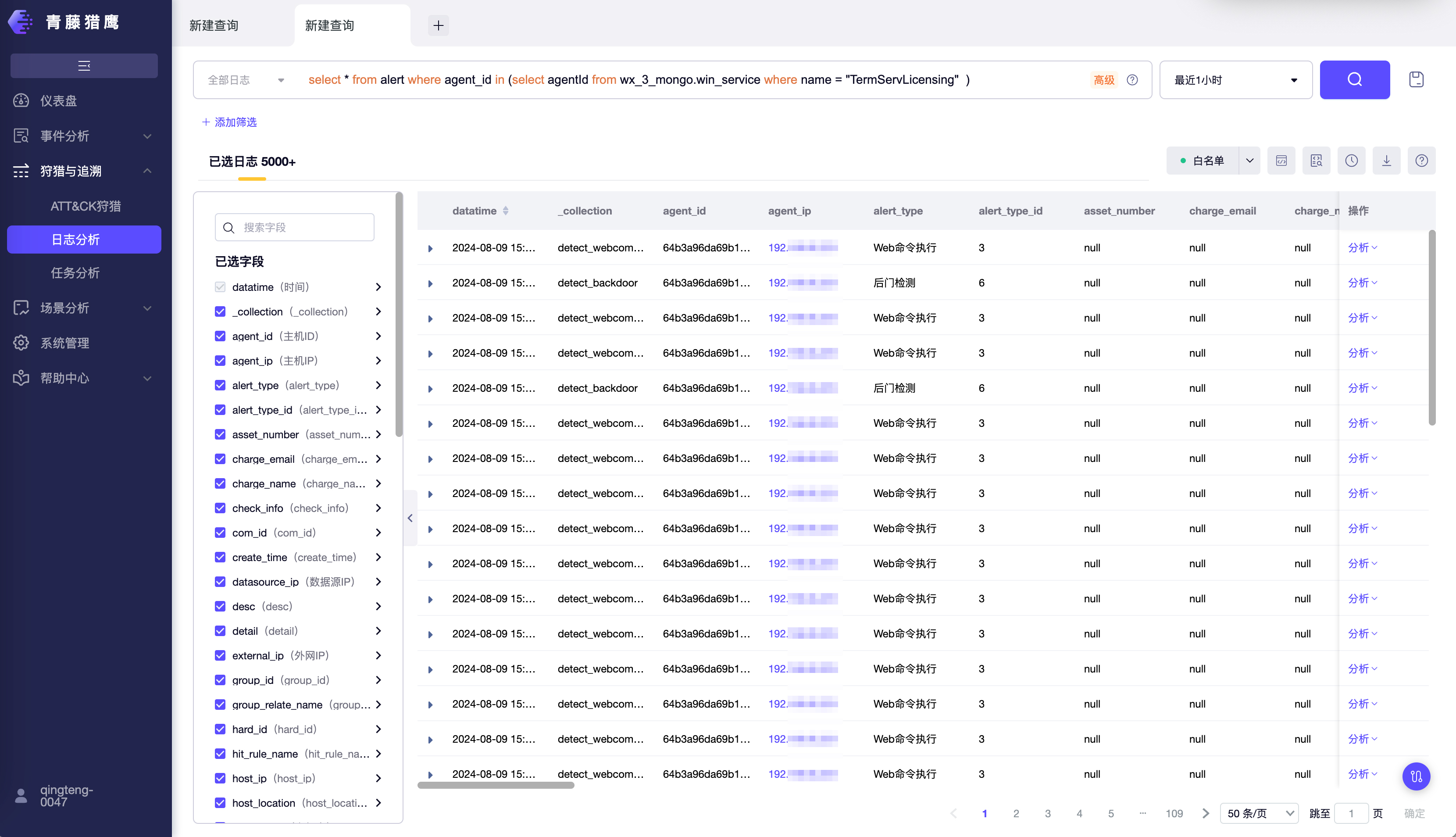Toggle the desc field checkbox

click(x=220, y=606)
